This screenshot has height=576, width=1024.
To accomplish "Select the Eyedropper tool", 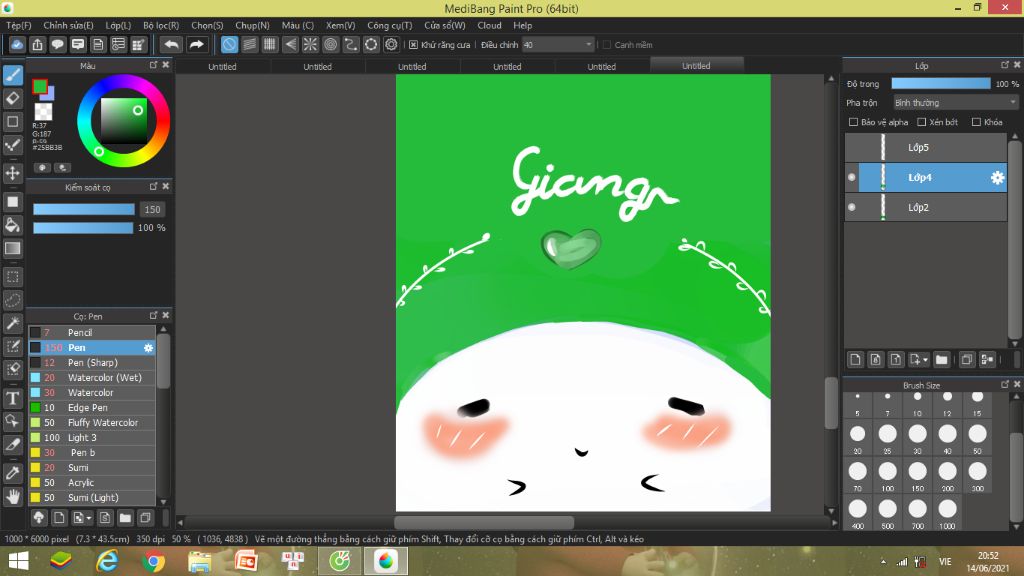I will point(12,473).
